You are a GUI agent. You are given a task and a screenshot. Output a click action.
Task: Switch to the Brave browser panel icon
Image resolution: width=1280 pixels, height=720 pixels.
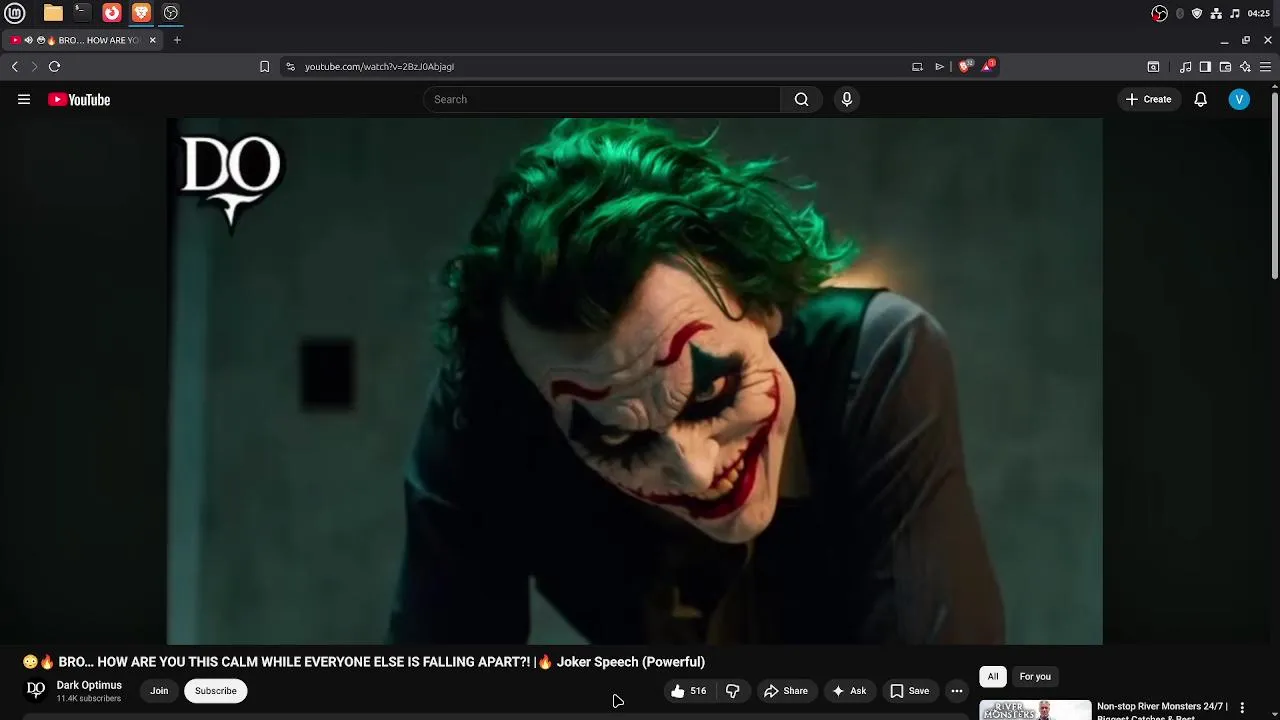141,13
